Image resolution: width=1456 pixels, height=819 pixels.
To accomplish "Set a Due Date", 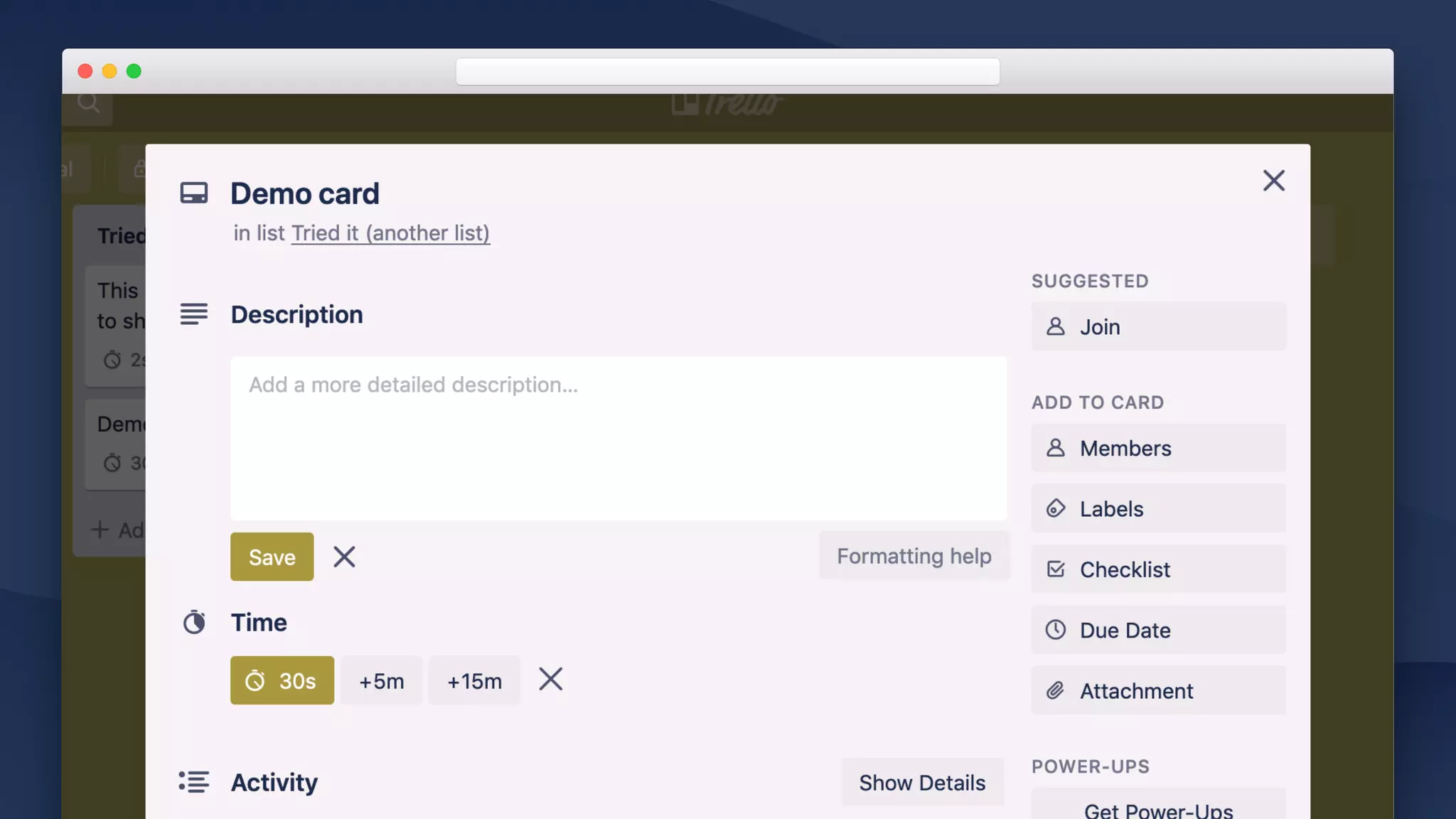I will click(1158, 630).
